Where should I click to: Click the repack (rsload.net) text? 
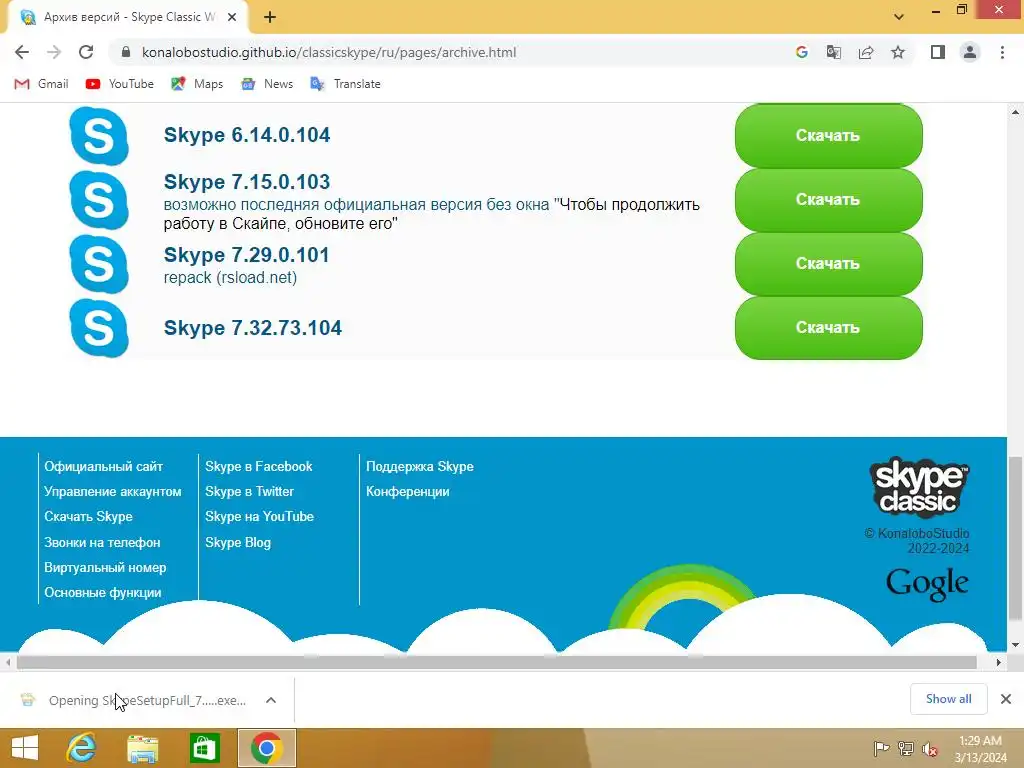(x=230, y=278)
